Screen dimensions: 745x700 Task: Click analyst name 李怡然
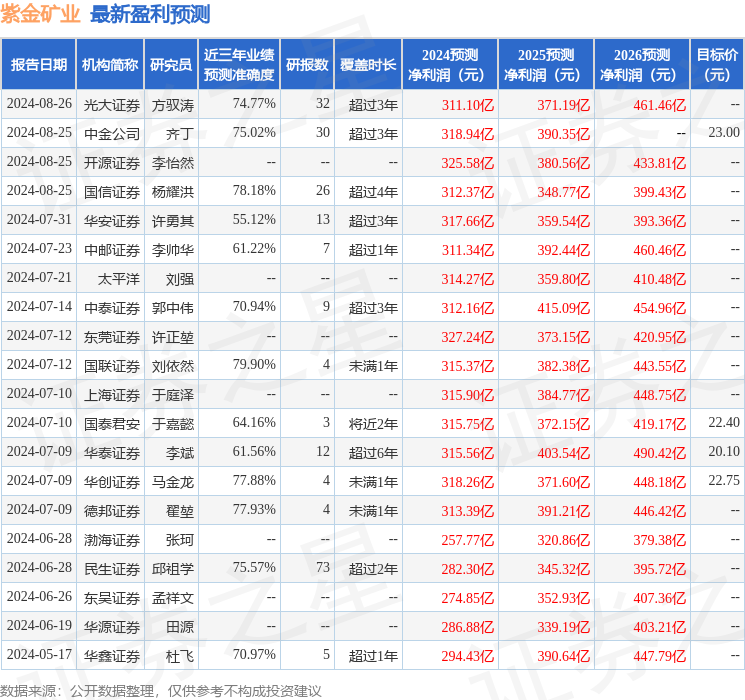pyautogui.click(x=173, y=163)
